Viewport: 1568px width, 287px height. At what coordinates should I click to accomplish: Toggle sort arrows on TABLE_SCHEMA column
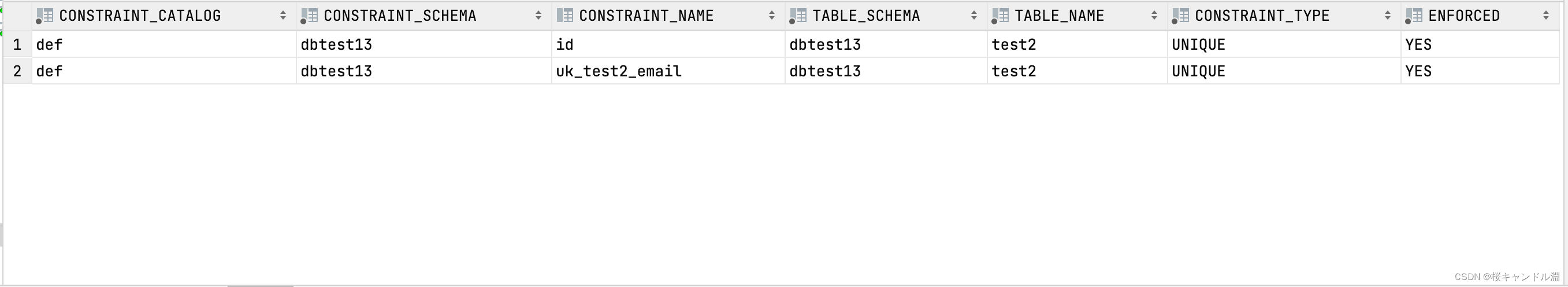click(974, 16)
